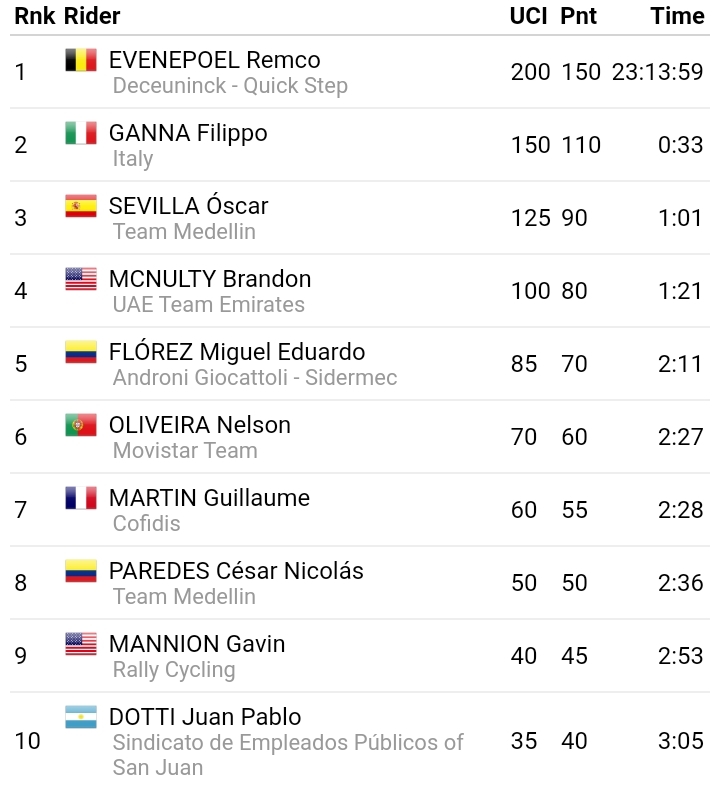Open the Rally Cycling team link
720x789 pixels.
pyautogui.click(x=174, y=670)
